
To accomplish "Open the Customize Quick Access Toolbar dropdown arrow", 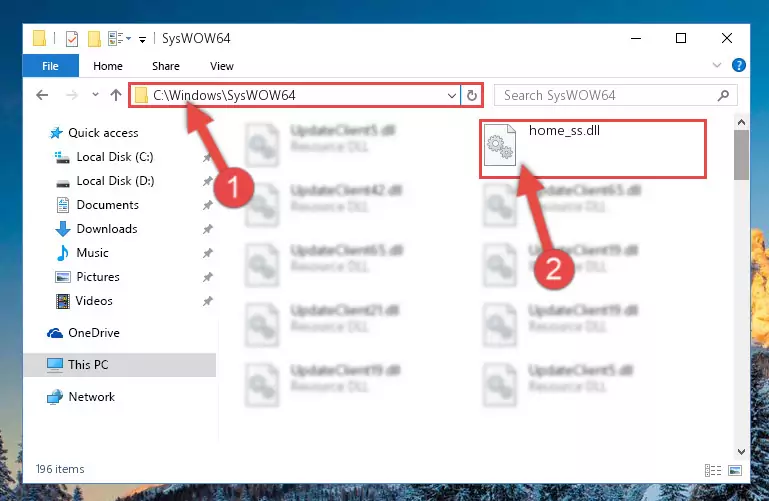I will [x=142, y=39].
